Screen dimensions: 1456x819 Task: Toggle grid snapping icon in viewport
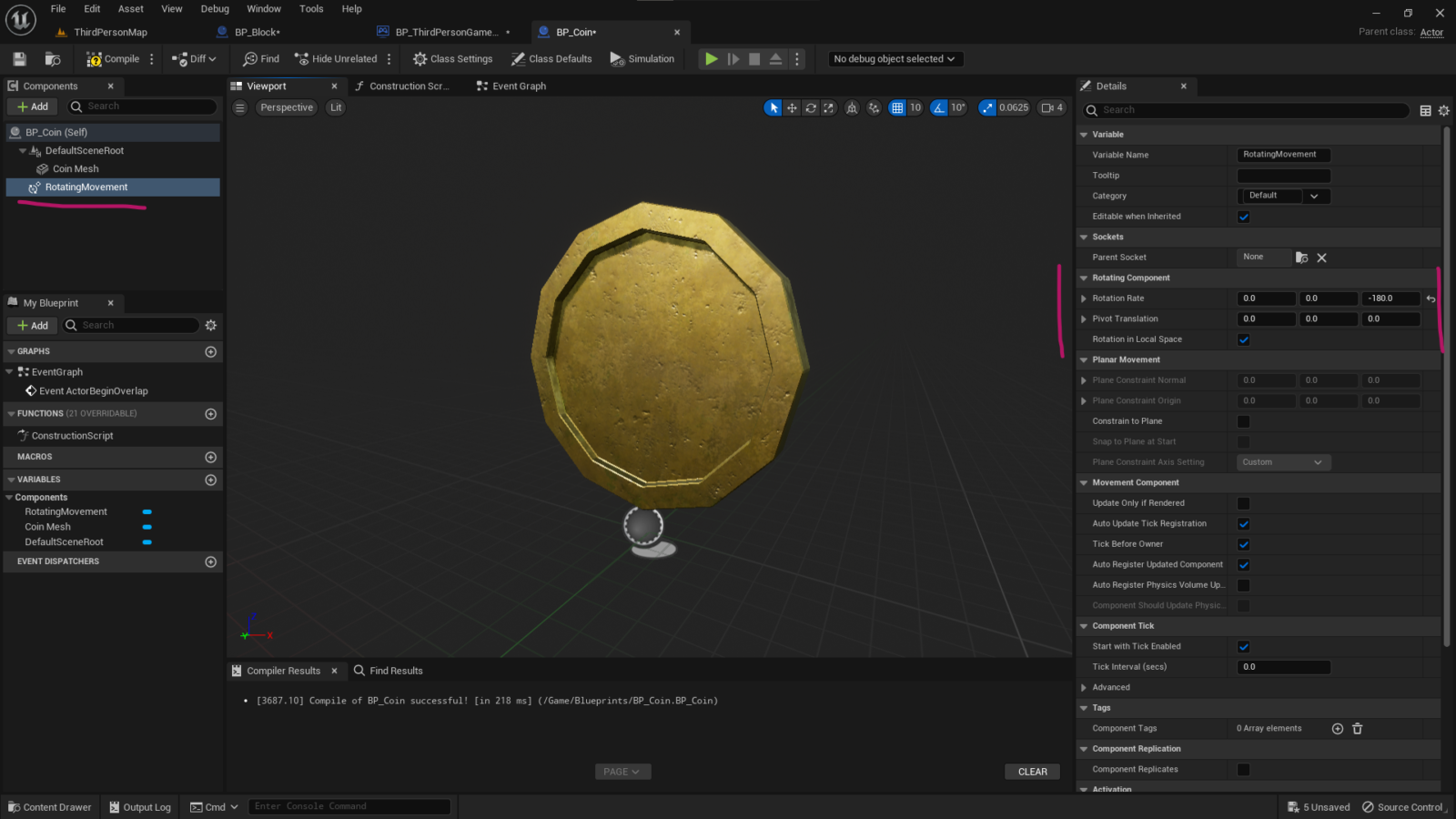[897, 107]
